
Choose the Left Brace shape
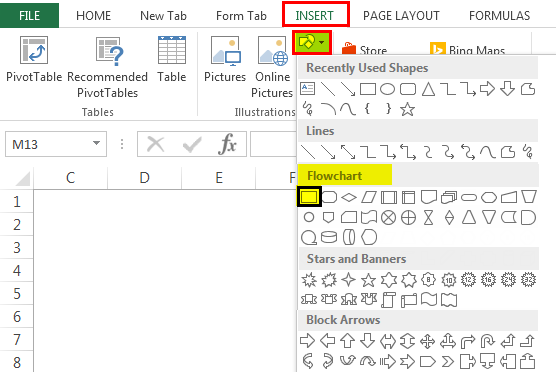tap(368, 109)
